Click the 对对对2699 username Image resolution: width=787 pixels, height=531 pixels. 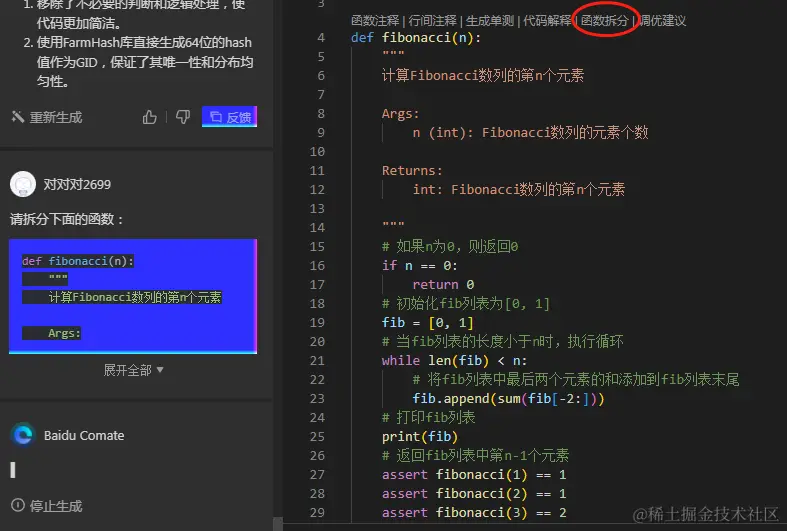[x=77, y=184]
